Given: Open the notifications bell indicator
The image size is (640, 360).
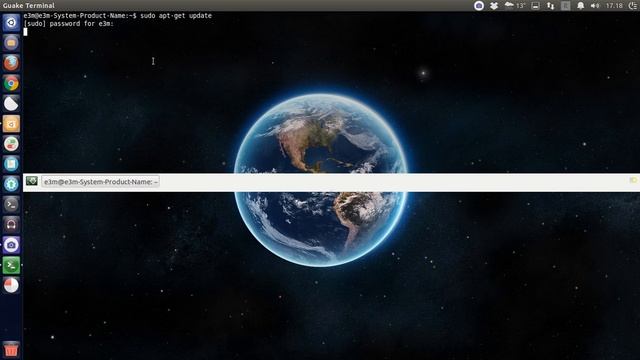Looking at the screenshot, I should click(580, 5).
